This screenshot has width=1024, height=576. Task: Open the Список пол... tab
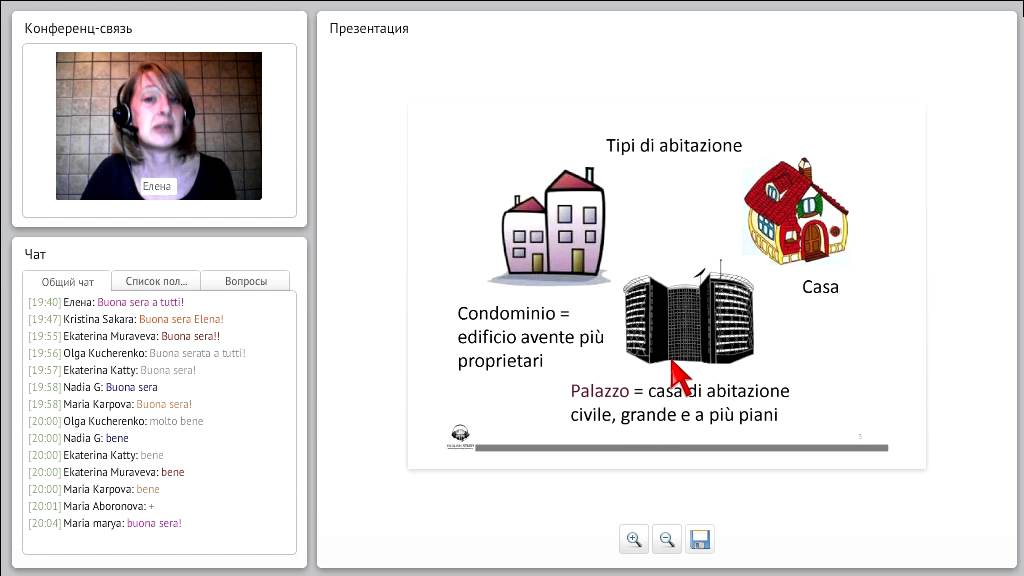[156, 281]
